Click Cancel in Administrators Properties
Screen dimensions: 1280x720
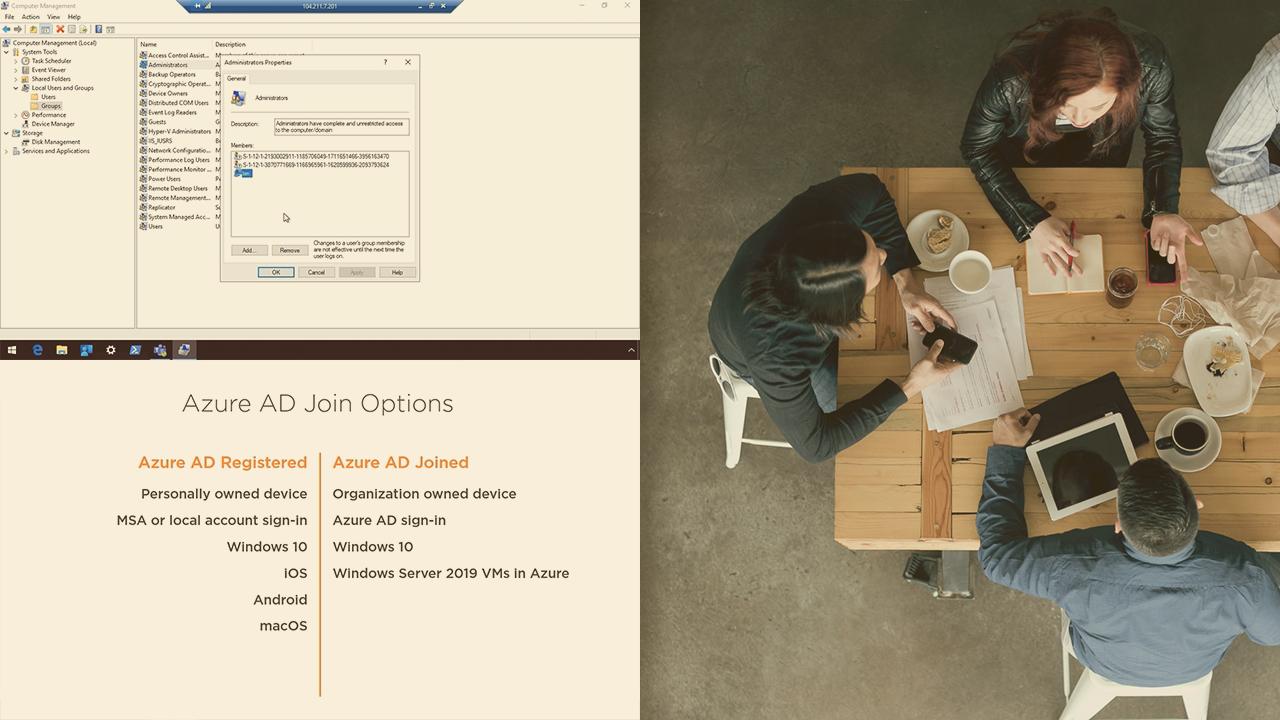316,272
